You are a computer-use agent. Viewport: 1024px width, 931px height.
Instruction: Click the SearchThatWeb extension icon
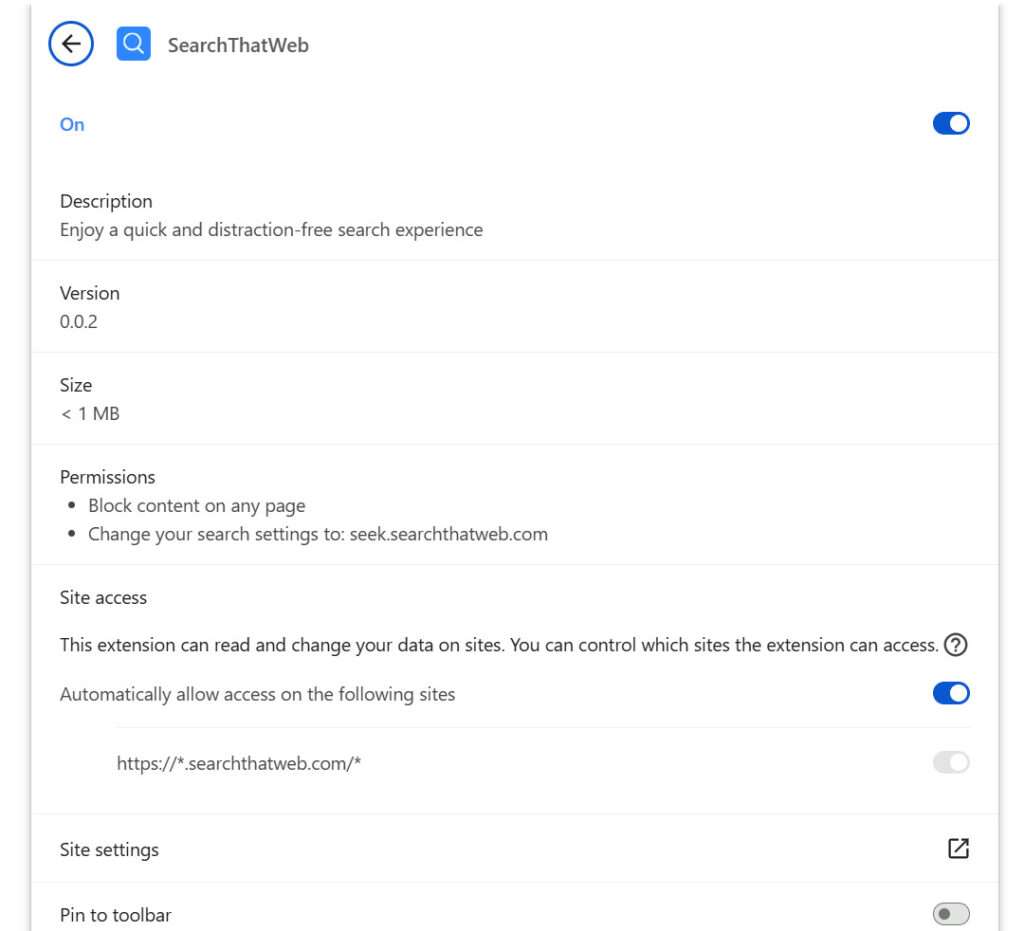pos(133,43)
